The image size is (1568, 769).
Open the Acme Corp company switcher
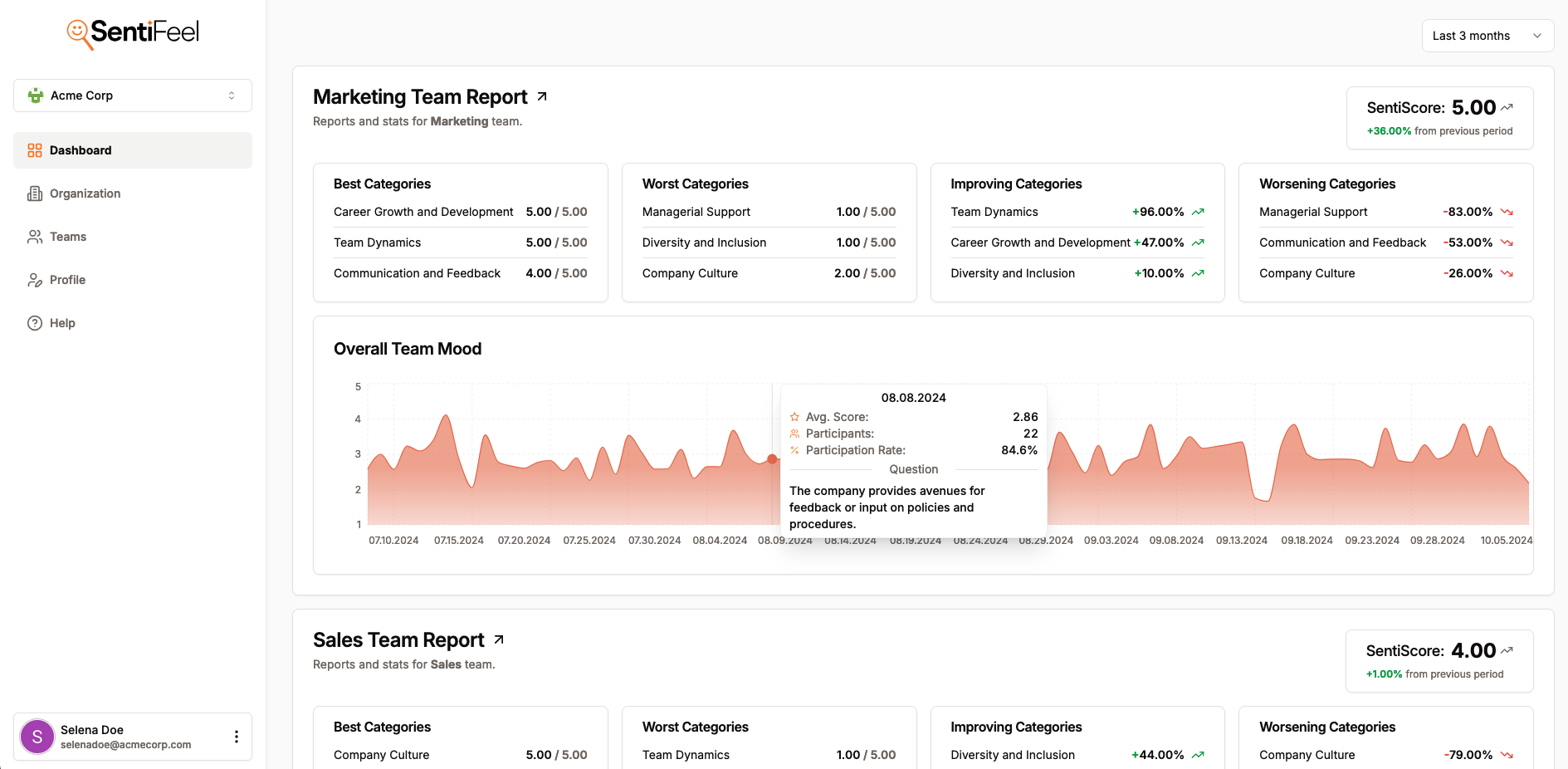(133, 95)
